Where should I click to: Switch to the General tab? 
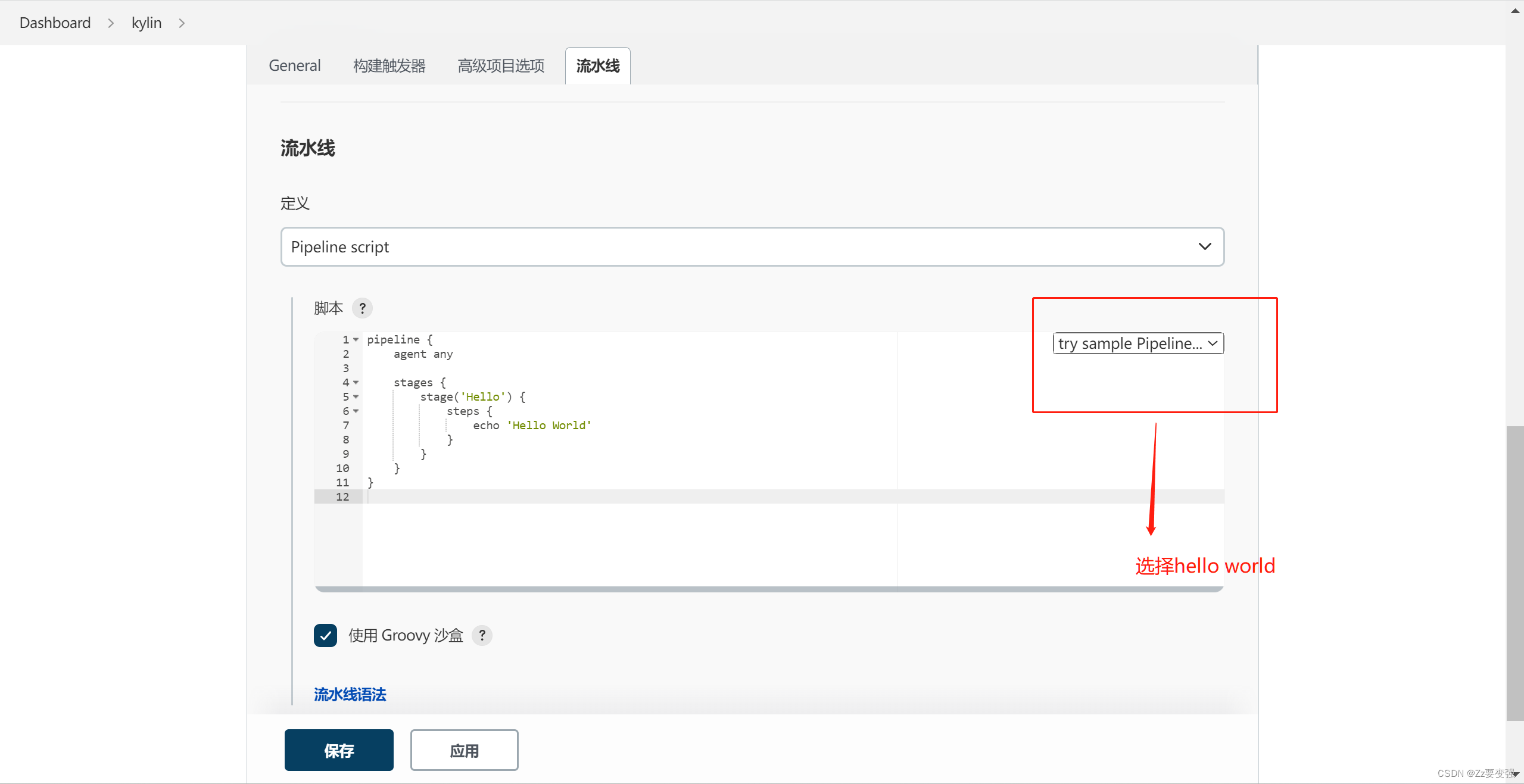coord(294,65)
